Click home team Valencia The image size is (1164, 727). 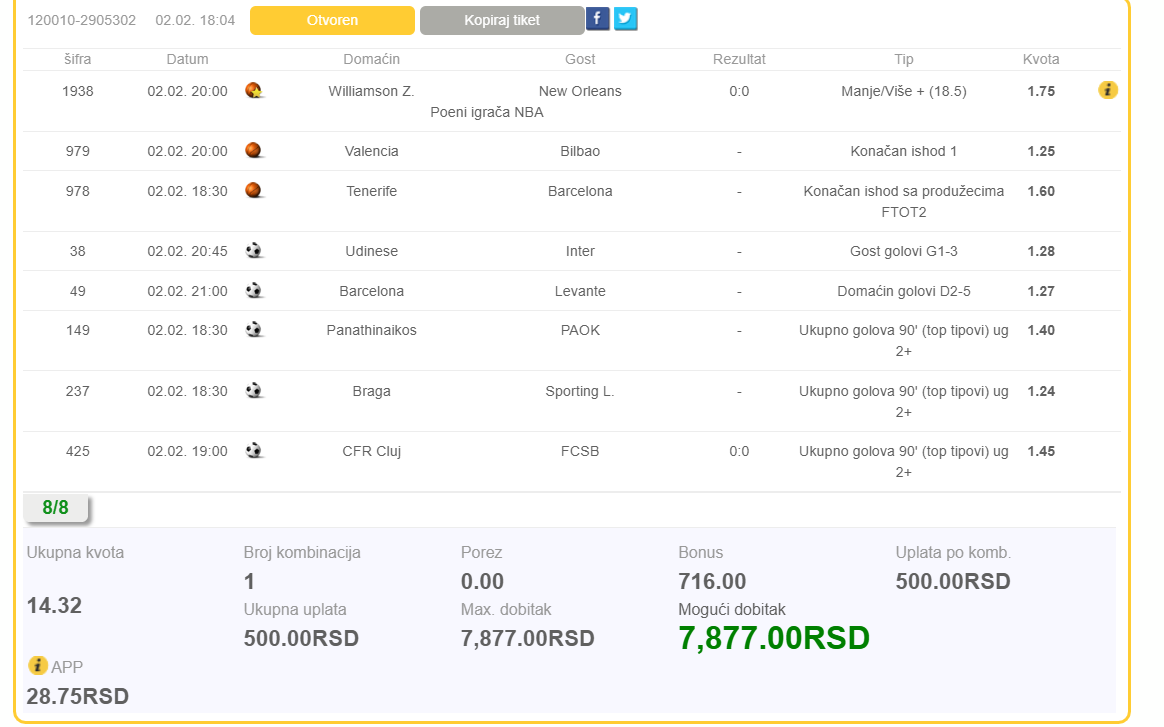(371, 151)
